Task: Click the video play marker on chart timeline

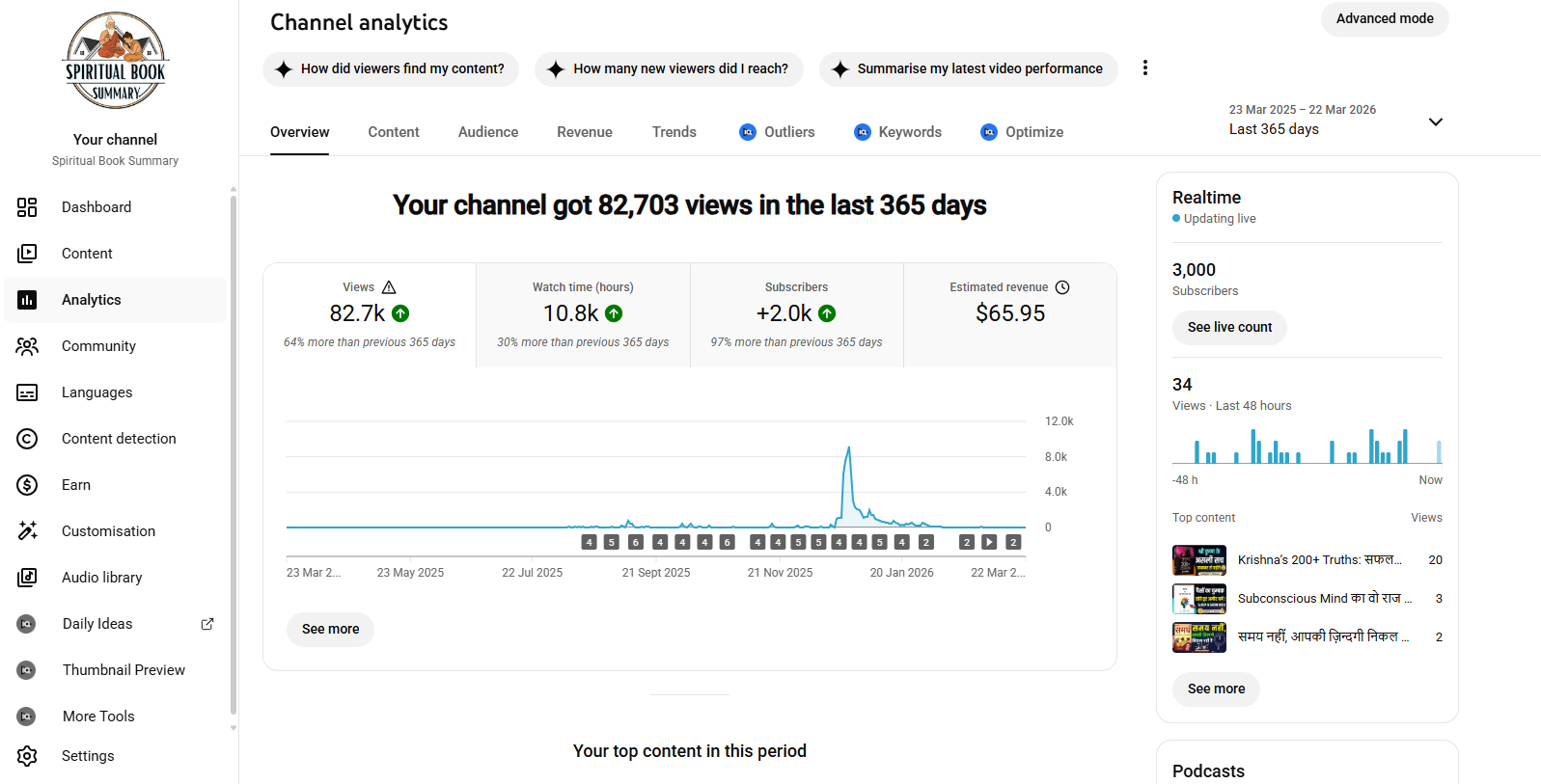Action: pyautogui.click(x=989, y=542)
